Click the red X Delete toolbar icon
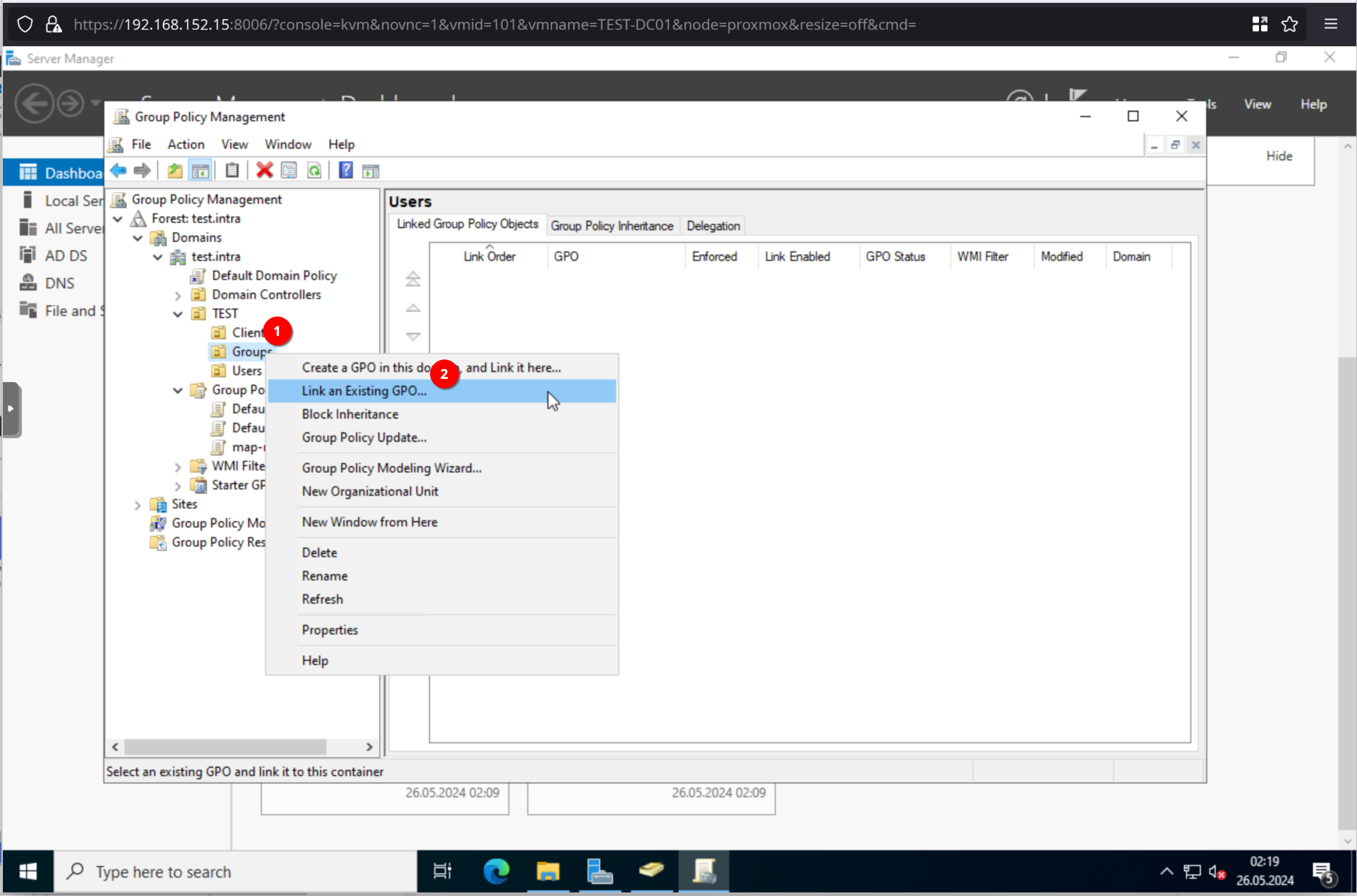Image resolution: width=1357 pixels, height=896 pixels. (x=264, y=170)
